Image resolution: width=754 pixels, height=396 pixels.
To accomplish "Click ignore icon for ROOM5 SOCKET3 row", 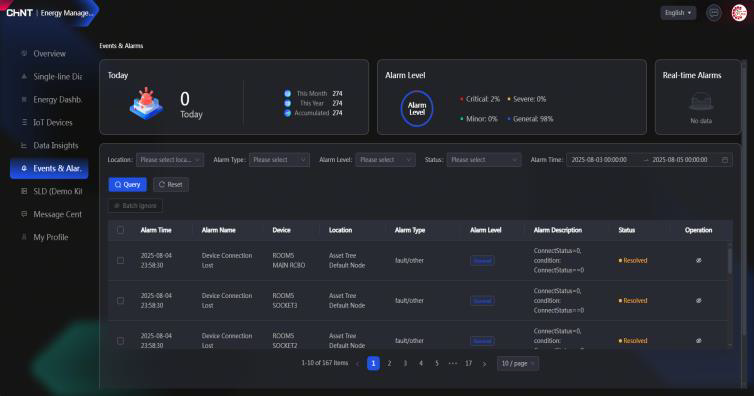I will click(x=699, y=301).
